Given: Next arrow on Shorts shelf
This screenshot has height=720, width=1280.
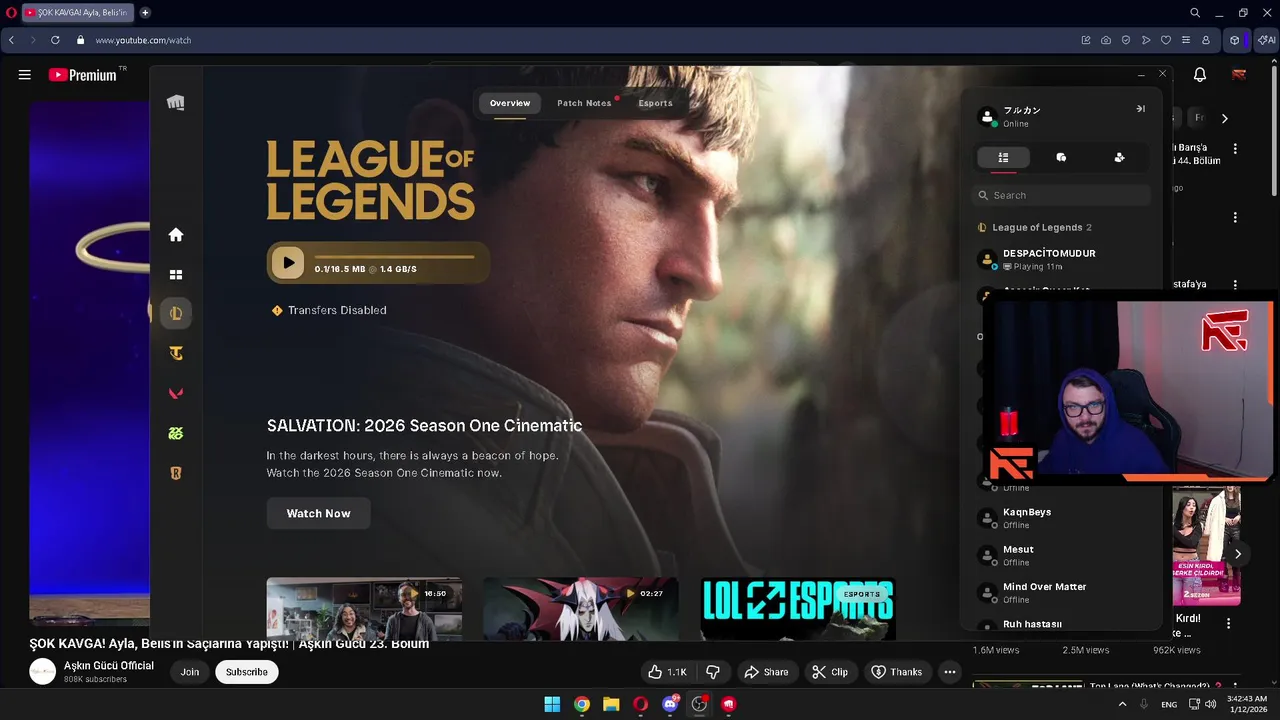Looking at the screenshot, I should point(1238,554).
